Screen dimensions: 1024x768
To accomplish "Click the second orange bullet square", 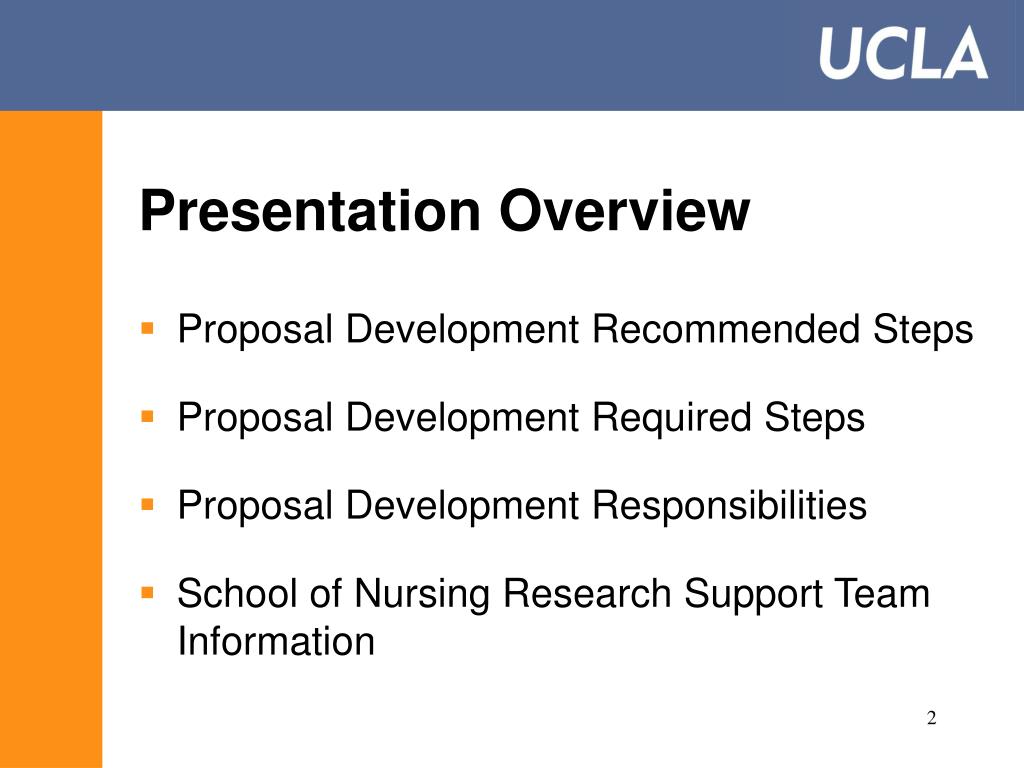I will coord(148,416).
